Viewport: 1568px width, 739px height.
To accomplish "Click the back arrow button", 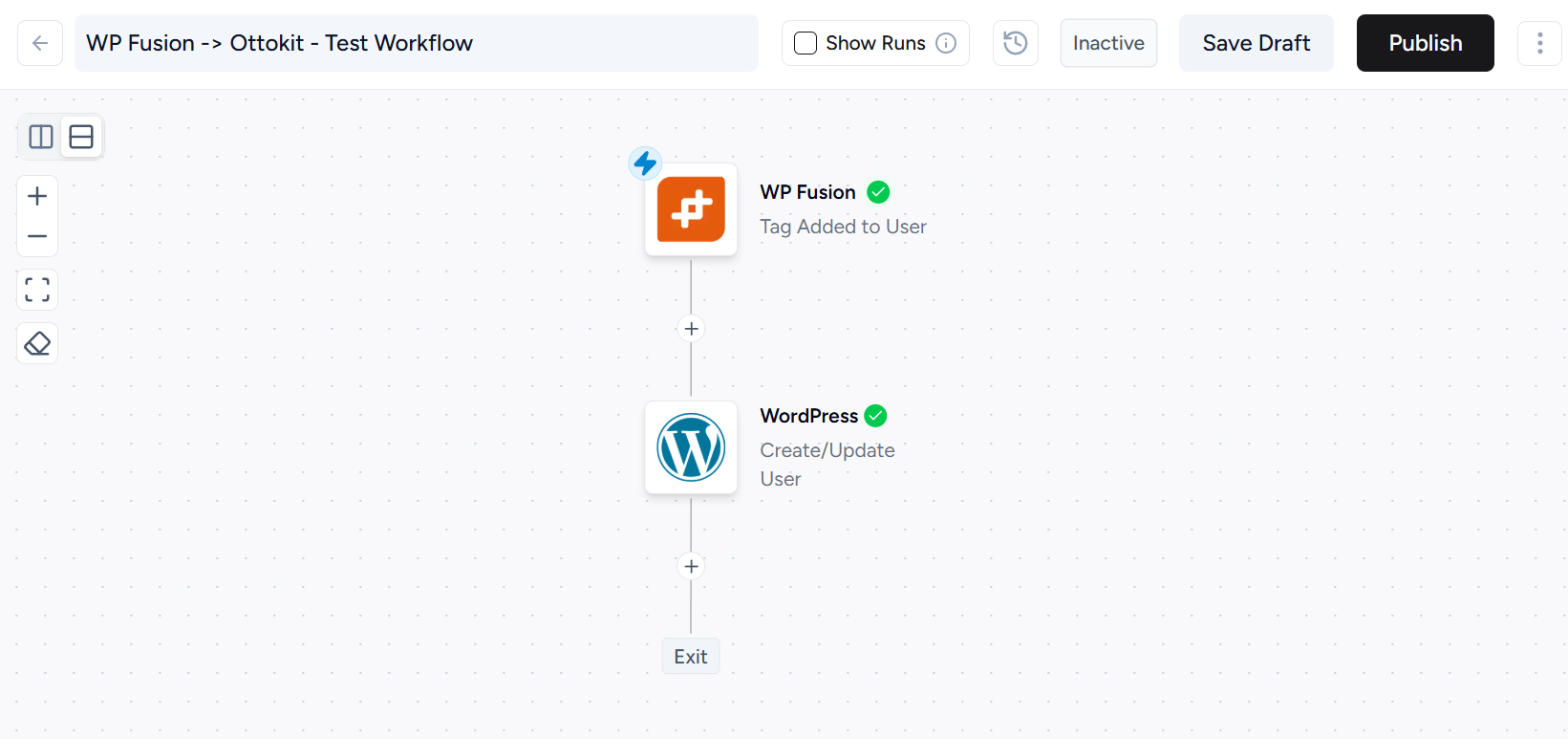I will pos(40,43).
